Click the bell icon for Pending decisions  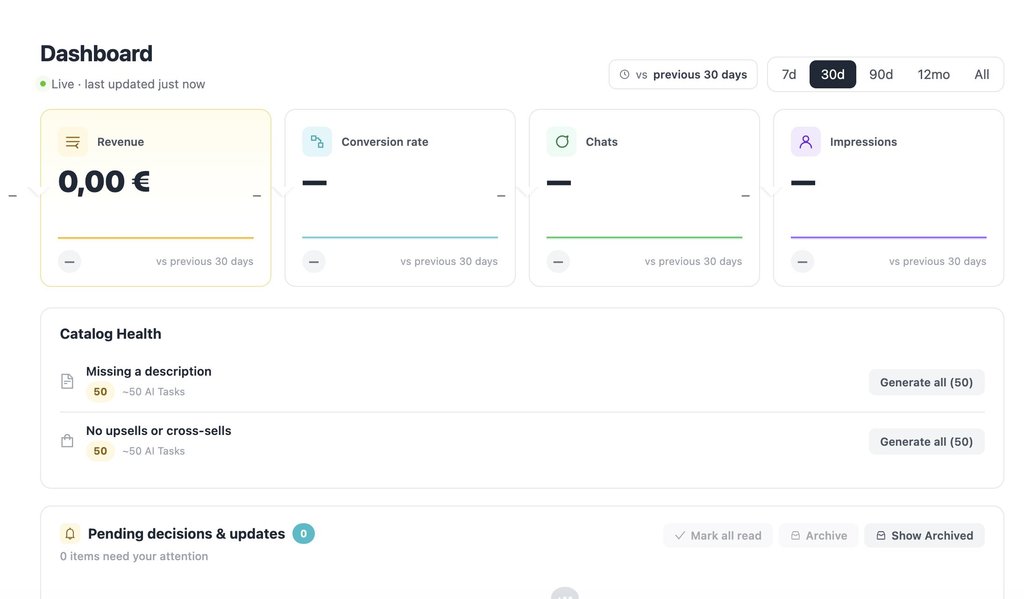tap(70, 534)
